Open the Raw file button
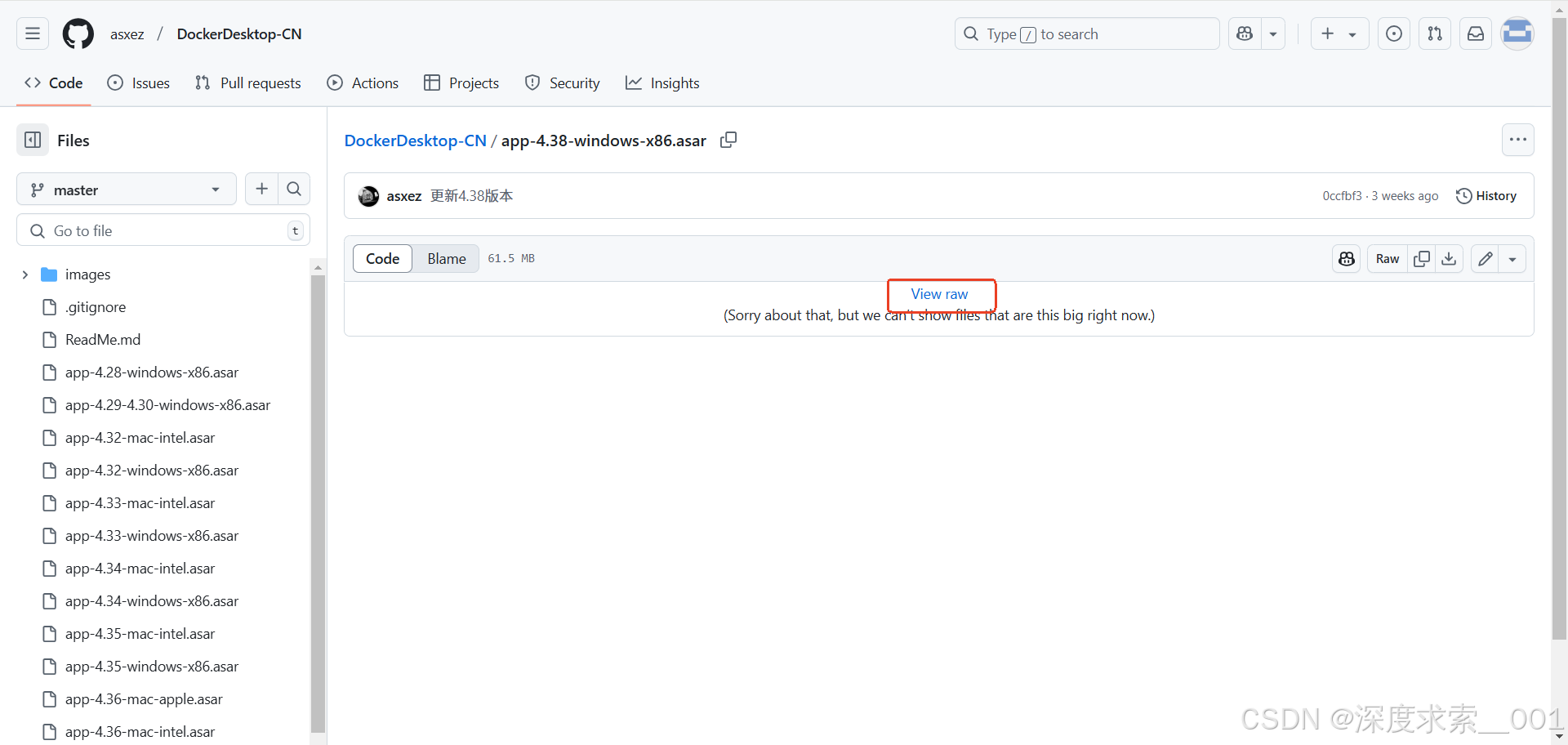This screenshot has width=1568, height=745. coord(1388,259)
